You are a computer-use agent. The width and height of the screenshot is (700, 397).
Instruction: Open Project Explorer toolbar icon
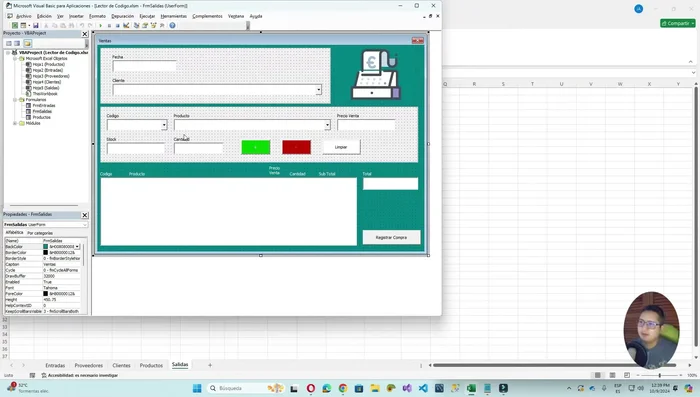coord(136,25)
